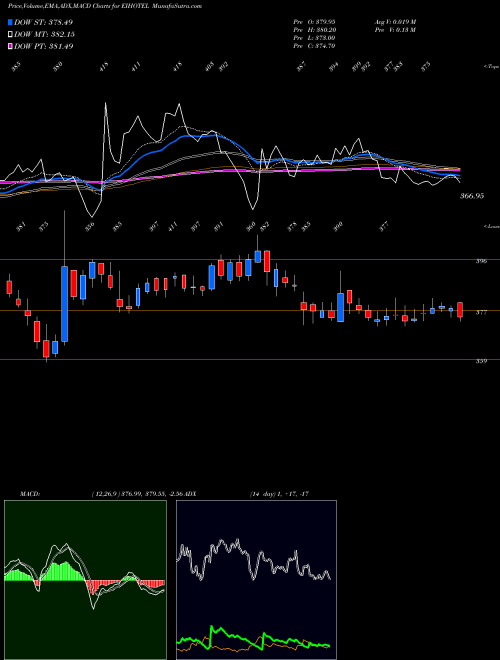500x660 pixels.
Task: Click the 'Pre C: 374.70' close value
Action: 314,46
